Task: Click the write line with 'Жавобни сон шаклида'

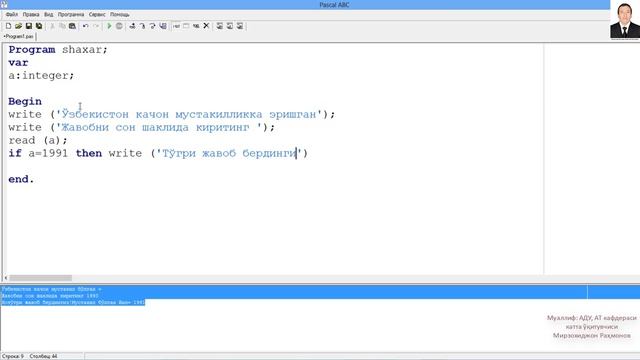Action: pyautogui.click(x=142, y=127)
